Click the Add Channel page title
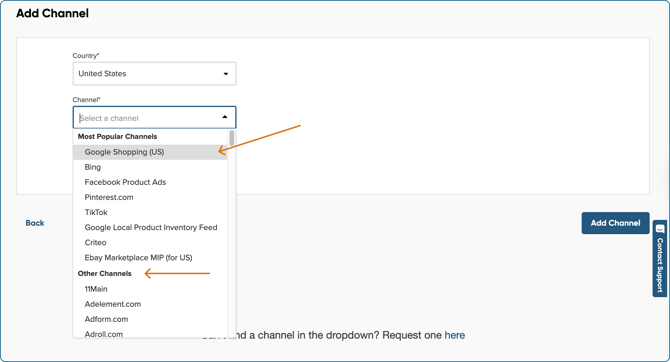The image size is (670, 362). click(53, 13)
